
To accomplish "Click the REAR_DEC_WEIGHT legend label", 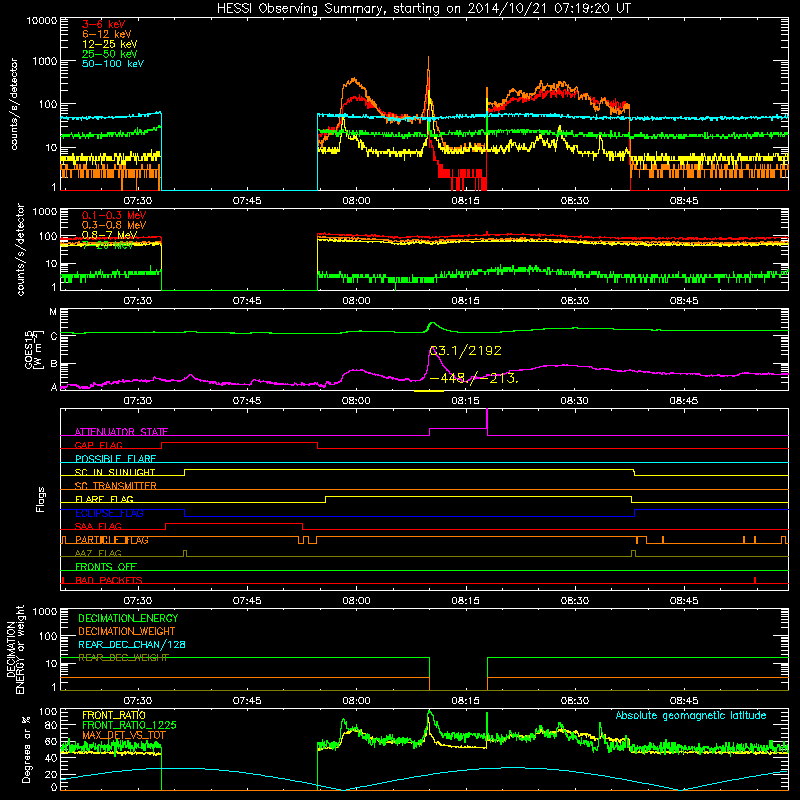I will pyautogui.click(x=123, y=658).
